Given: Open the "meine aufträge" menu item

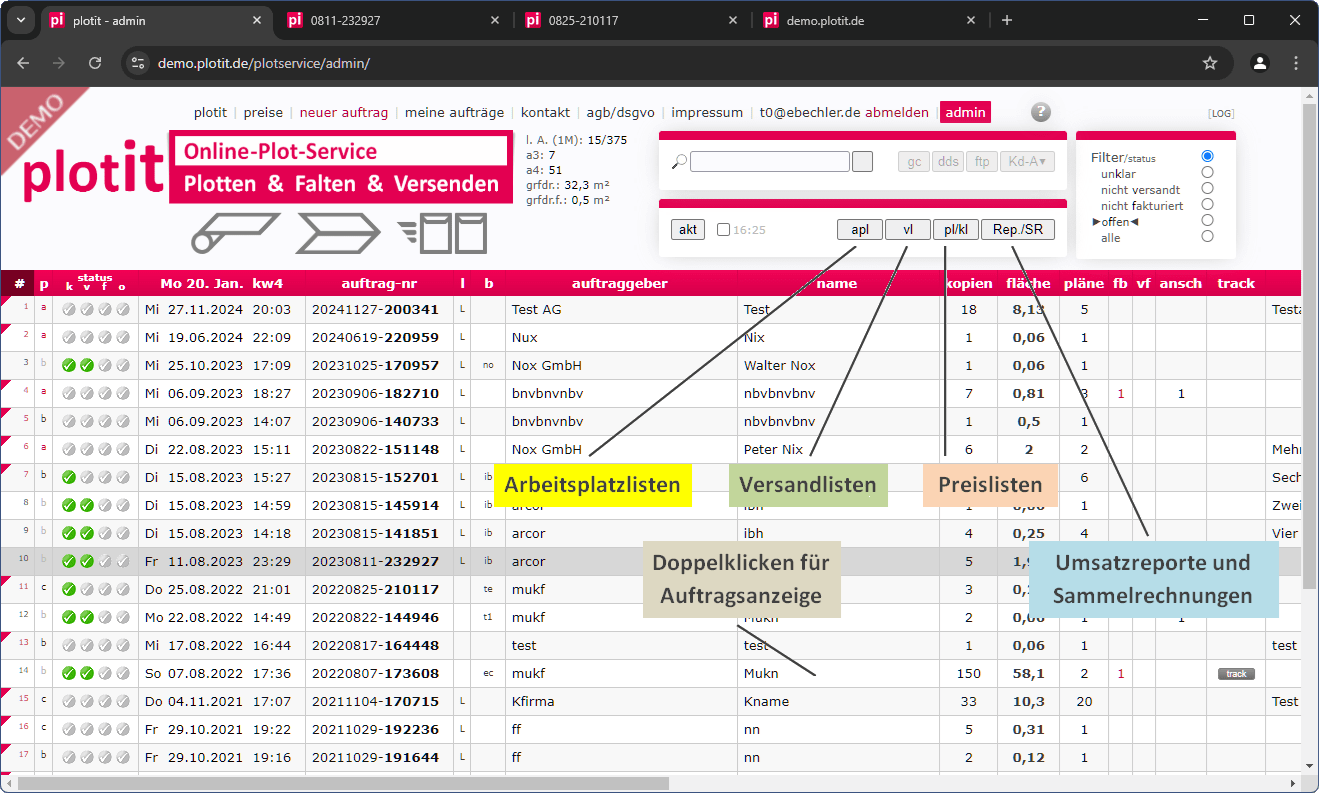Looking at the screenshot, I should click(x=455, y=112).
